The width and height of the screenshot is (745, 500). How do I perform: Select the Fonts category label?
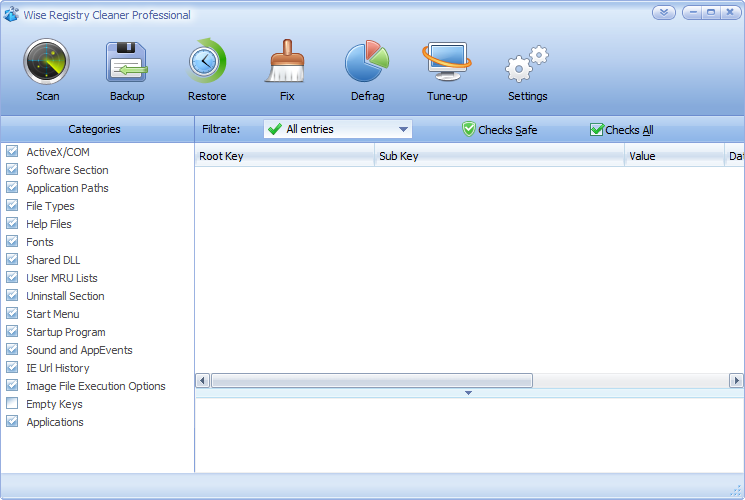(40, 242)
